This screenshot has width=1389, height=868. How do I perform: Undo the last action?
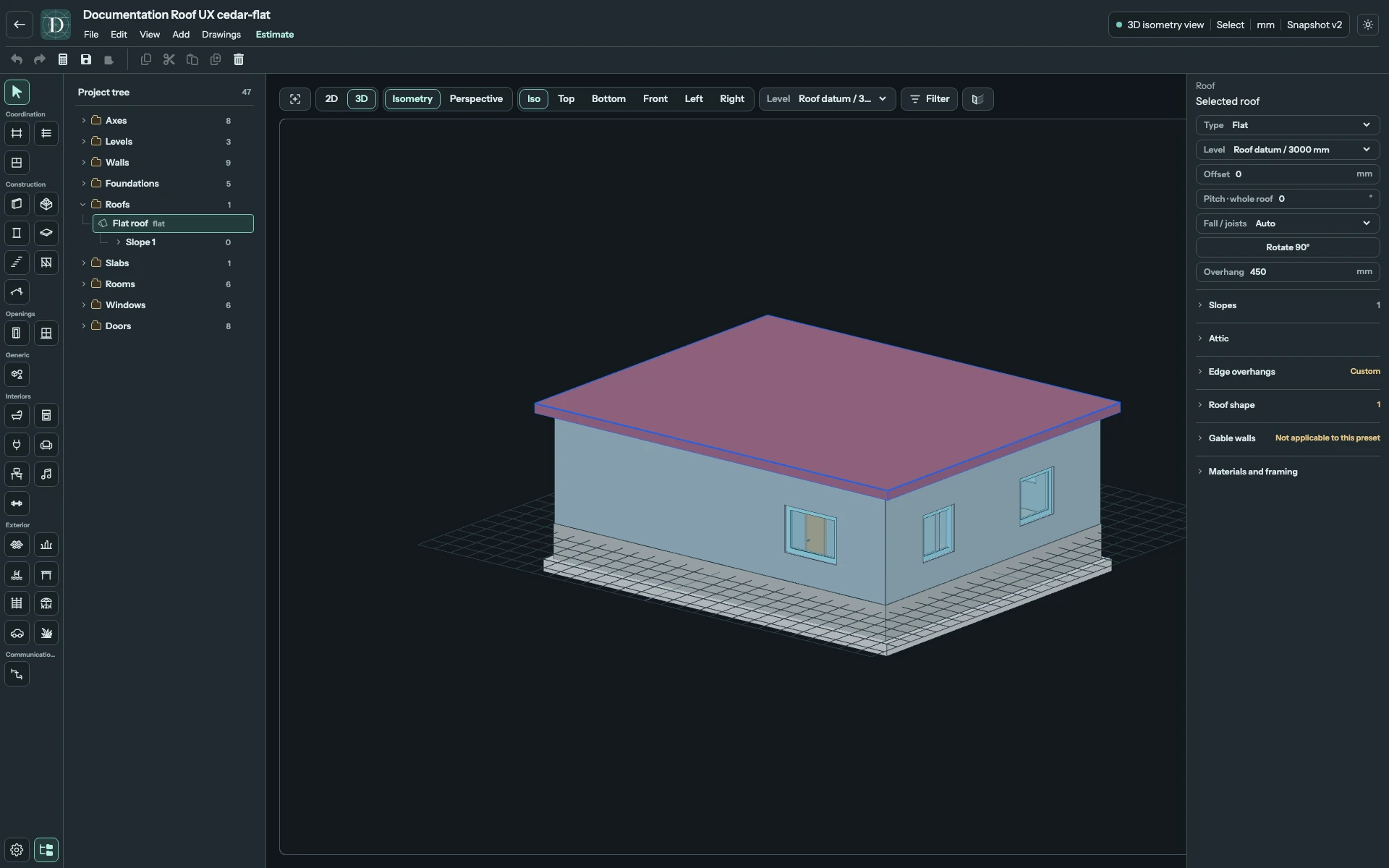pyautogui.click(x=17, y=59)
